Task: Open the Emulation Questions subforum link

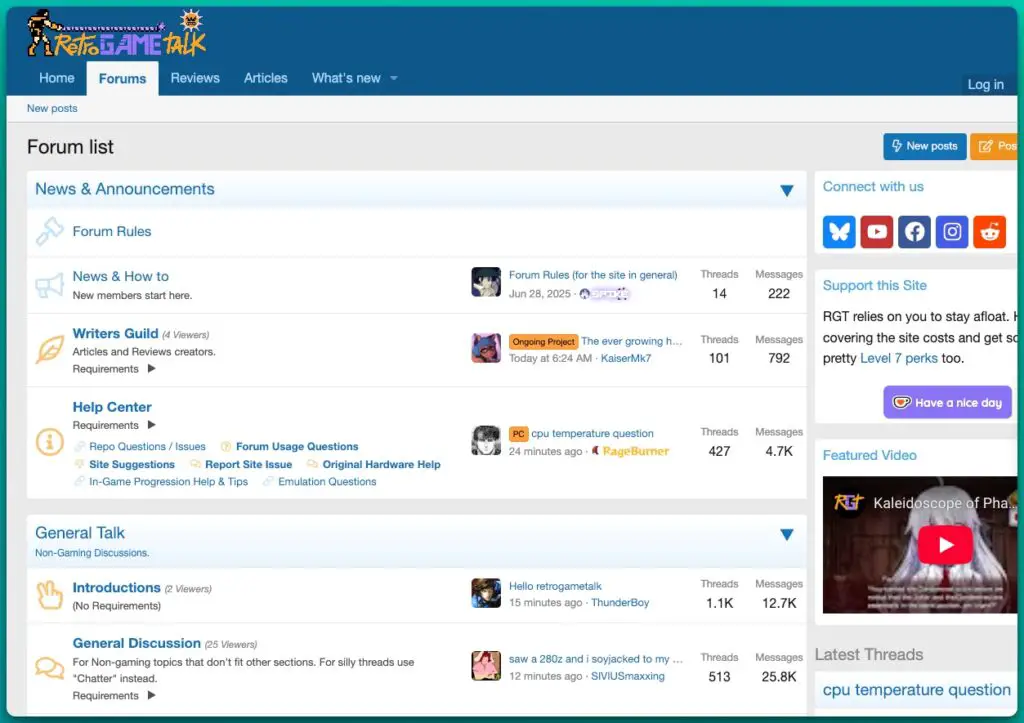Action: 327,482
